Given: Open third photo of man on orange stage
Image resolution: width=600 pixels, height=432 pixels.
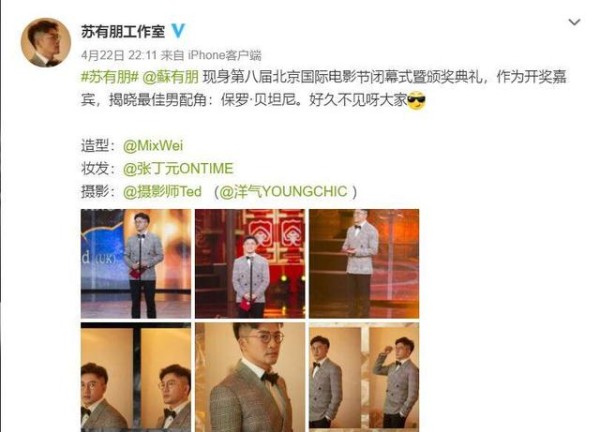Looking at the screenshot, I should 364,264.
